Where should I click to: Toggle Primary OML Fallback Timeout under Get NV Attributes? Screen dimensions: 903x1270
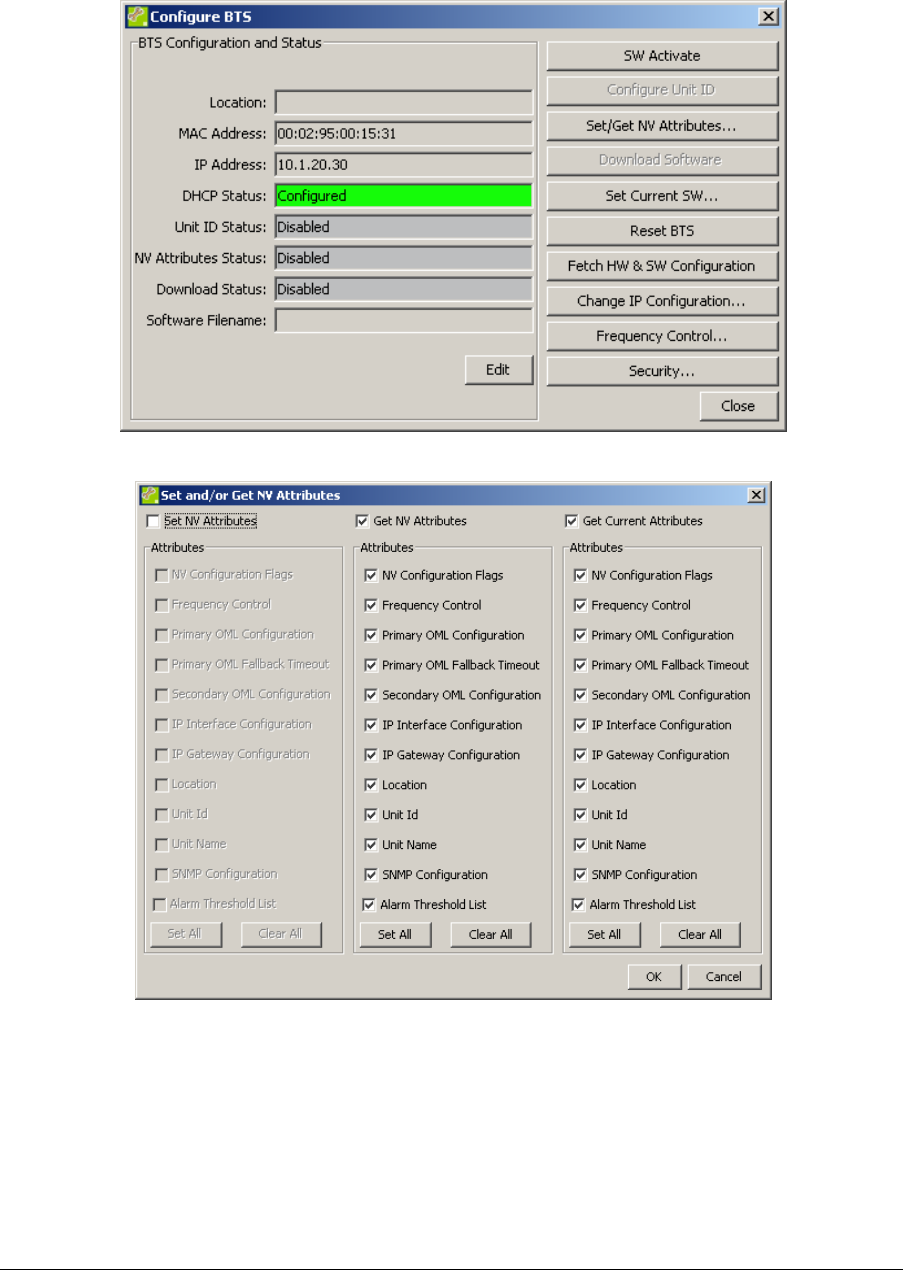tap(371, 666)
